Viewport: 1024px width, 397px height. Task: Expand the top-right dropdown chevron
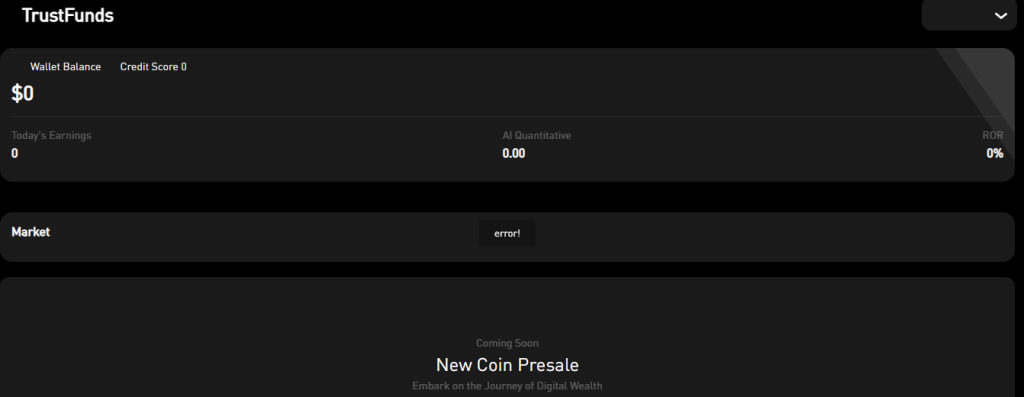pos(1000,16)
